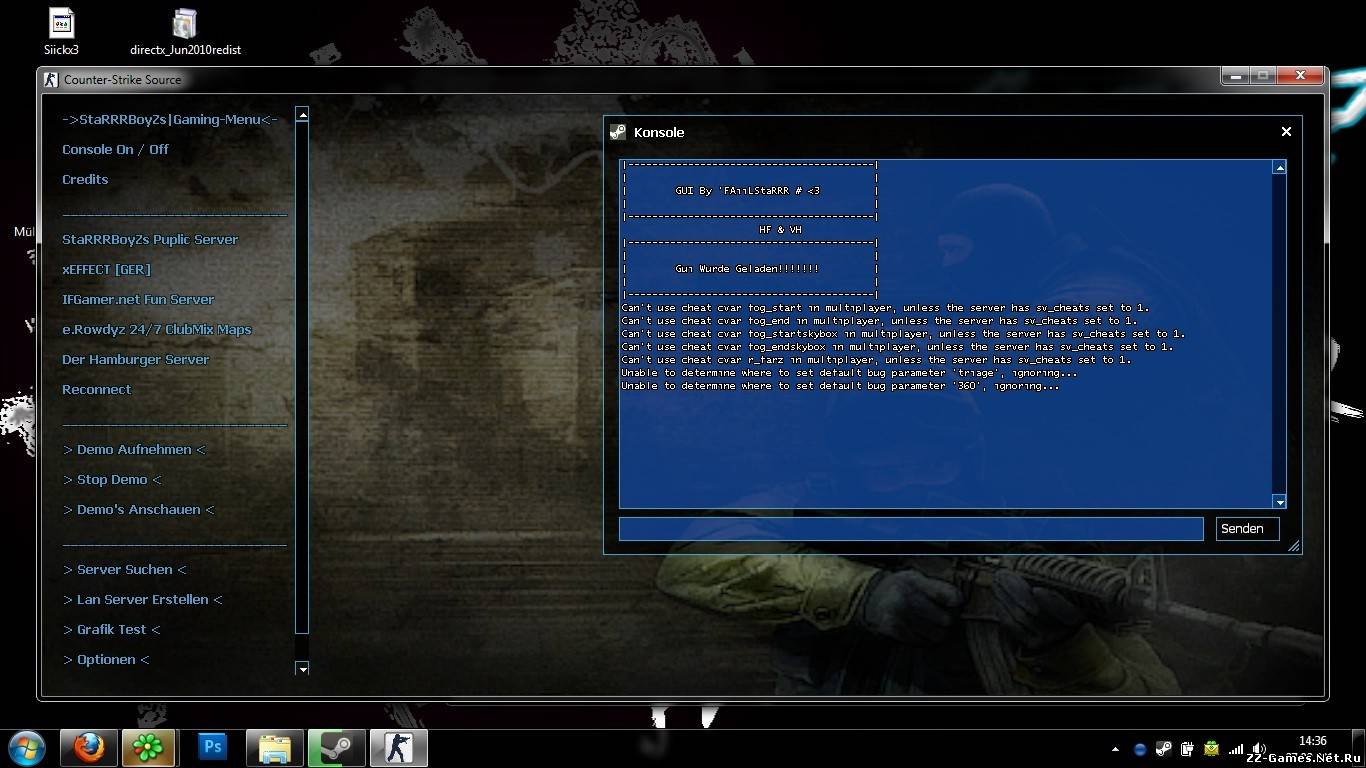Open the ICQ mail envelope tray icon
1366x768 pixels.
[1211, 748]
